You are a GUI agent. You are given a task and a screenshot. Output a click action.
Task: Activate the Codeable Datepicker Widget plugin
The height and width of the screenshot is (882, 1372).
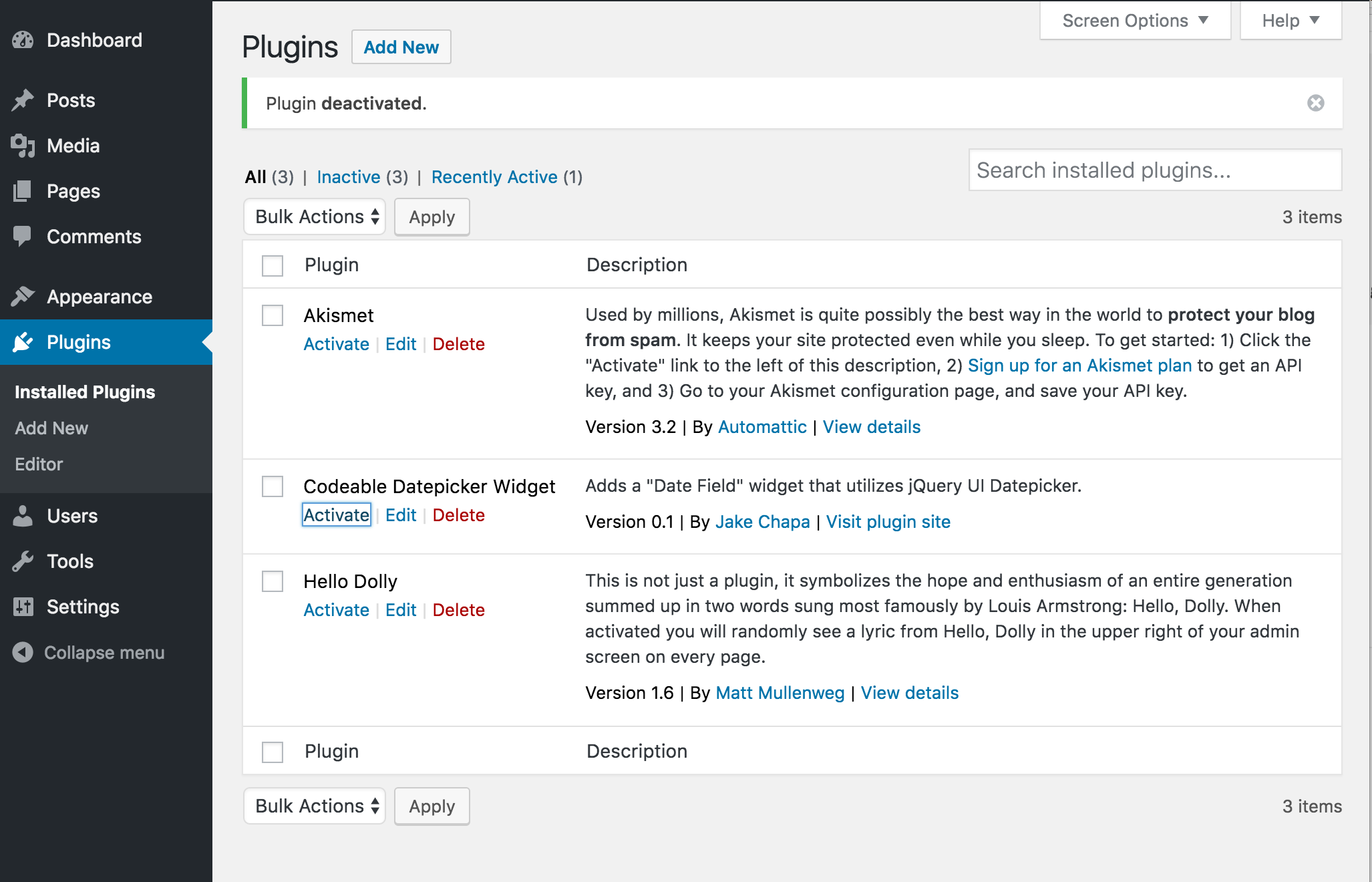pos(336,515)
